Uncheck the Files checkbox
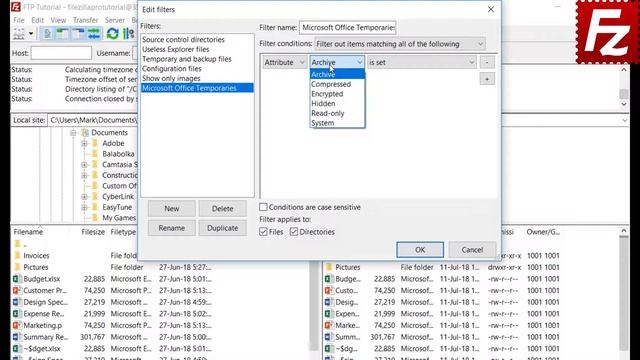The image size is (640, 360). [x=263, y=232]
